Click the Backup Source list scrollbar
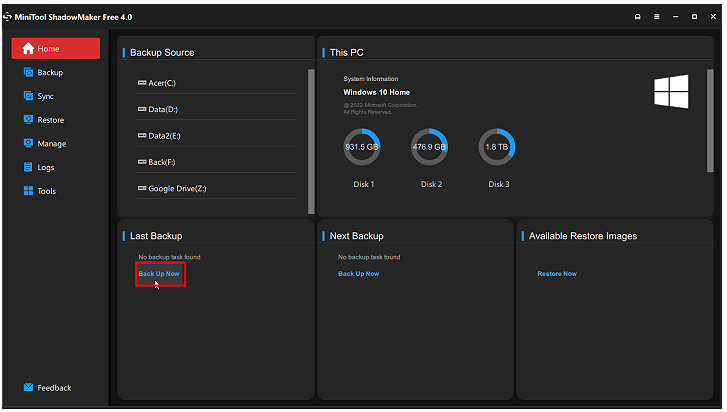Viewport: 727px width, 412px height. point(311,141)
